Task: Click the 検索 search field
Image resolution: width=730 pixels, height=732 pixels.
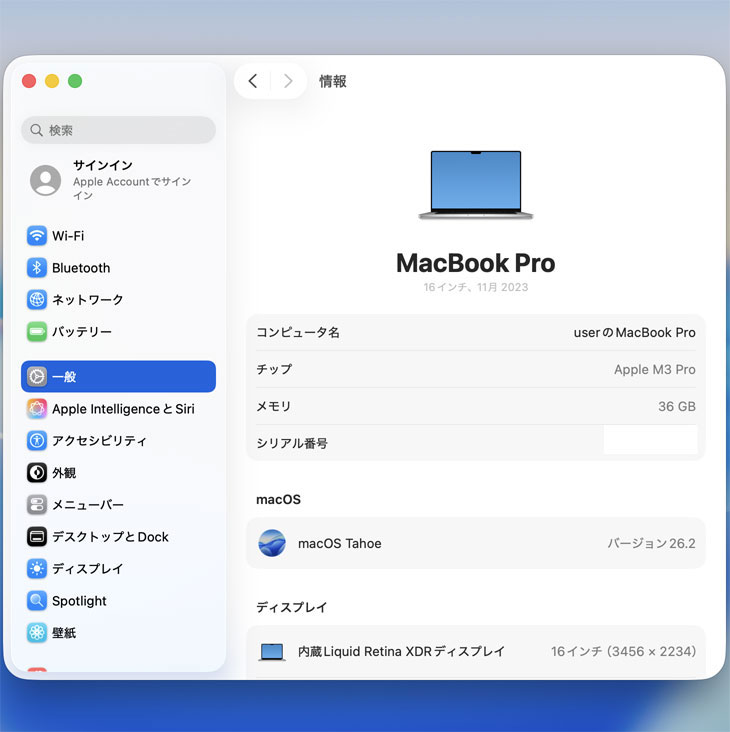Action: point(118,130)
